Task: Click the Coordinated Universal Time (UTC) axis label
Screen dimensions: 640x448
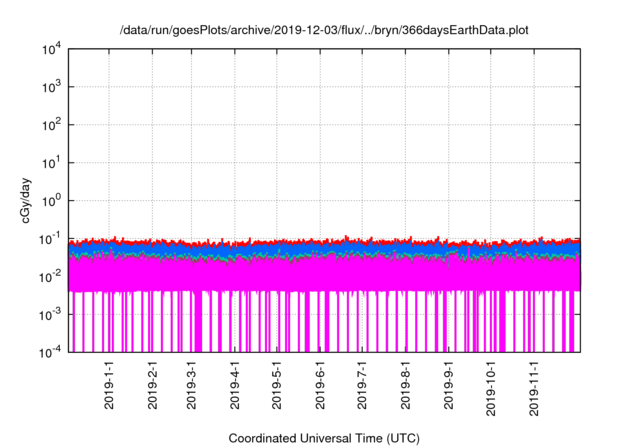Action: pyautogui.click(x=325, y=438)
